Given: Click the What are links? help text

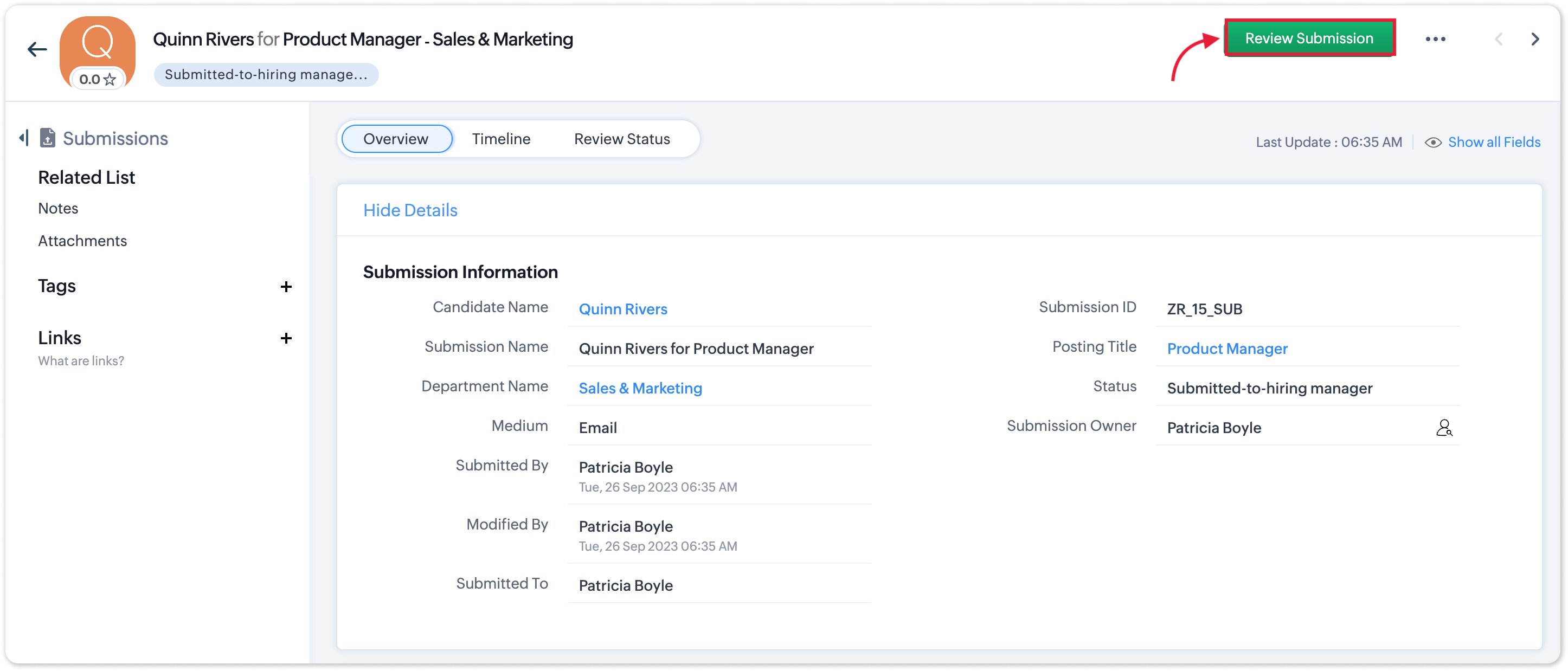Looking at the screenshot, I should tap(81, 361).
